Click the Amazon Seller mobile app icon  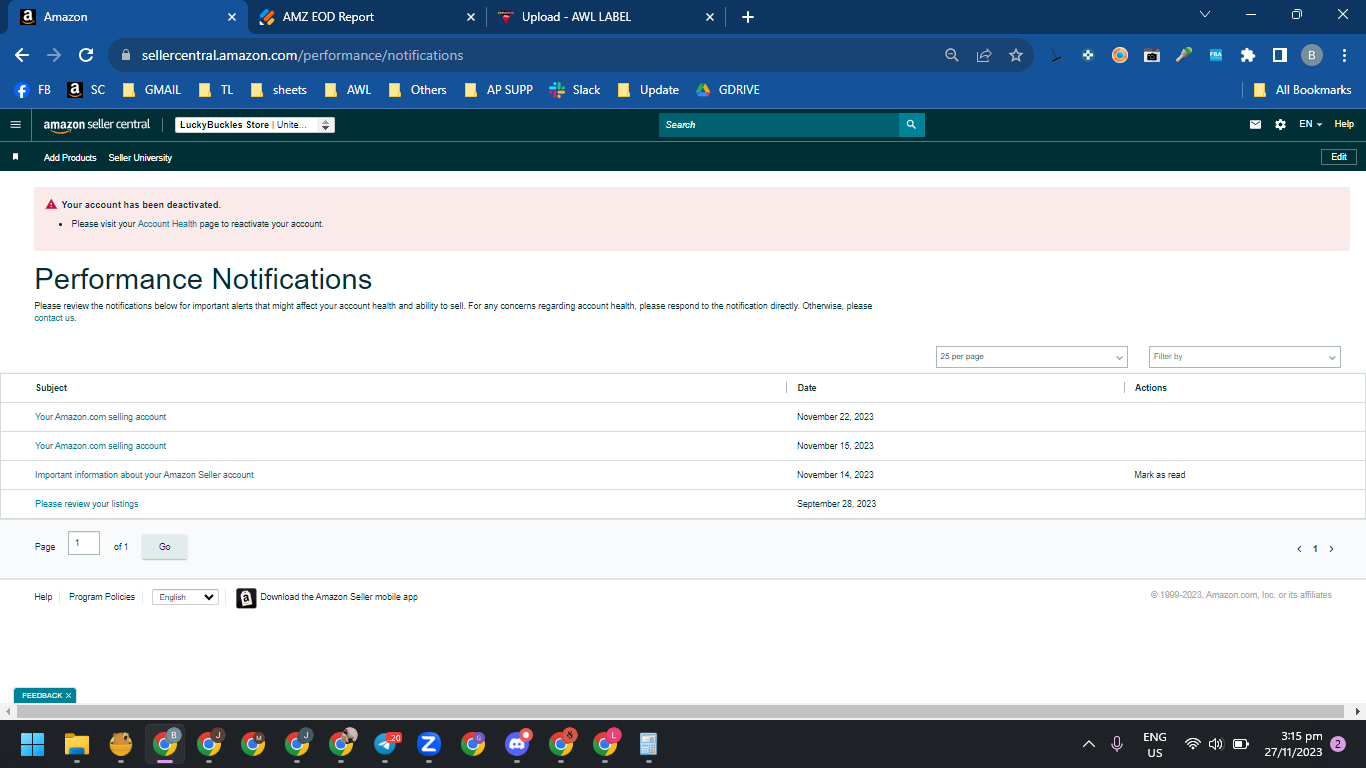coord(246,598)
